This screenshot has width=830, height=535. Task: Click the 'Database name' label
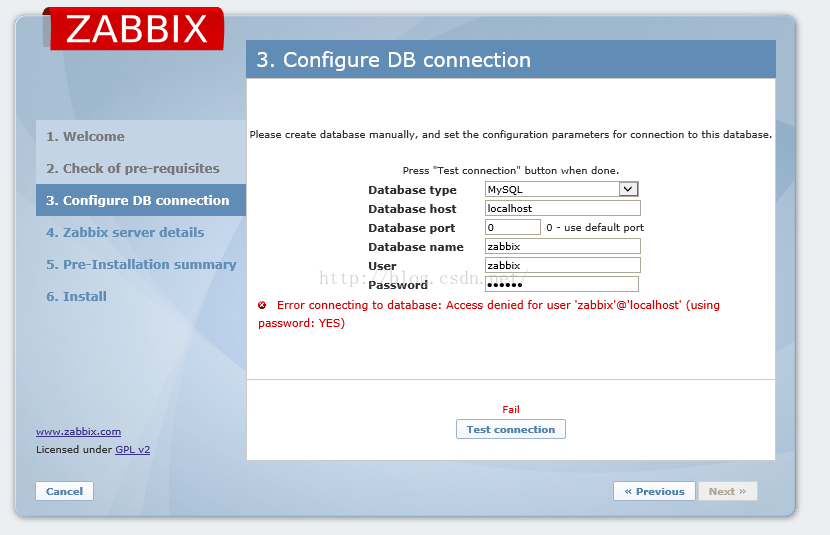tap(416, 247)
